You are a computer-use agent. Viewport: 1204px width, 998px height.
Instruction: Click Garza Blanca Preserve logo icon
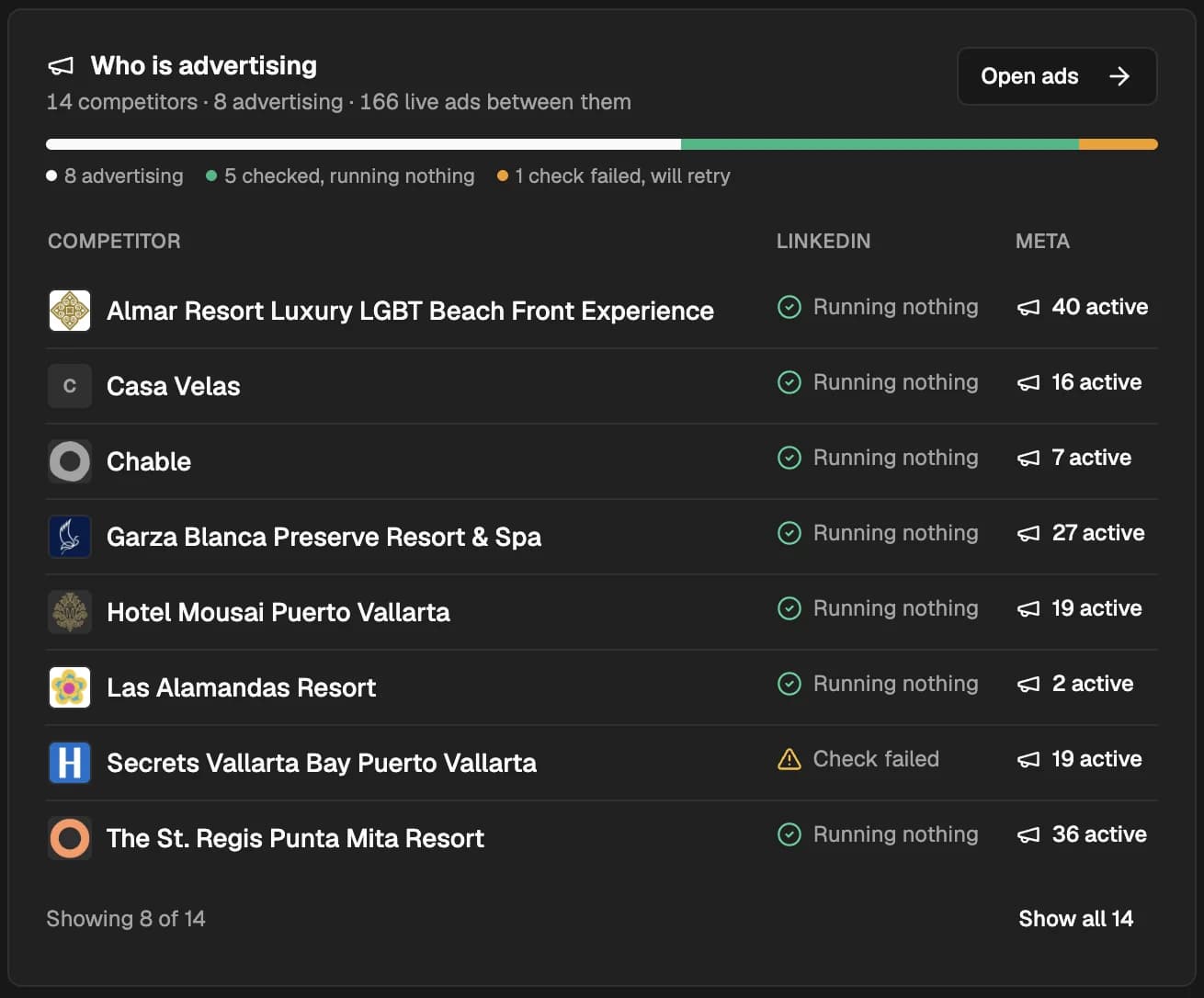tap(70, 537)
